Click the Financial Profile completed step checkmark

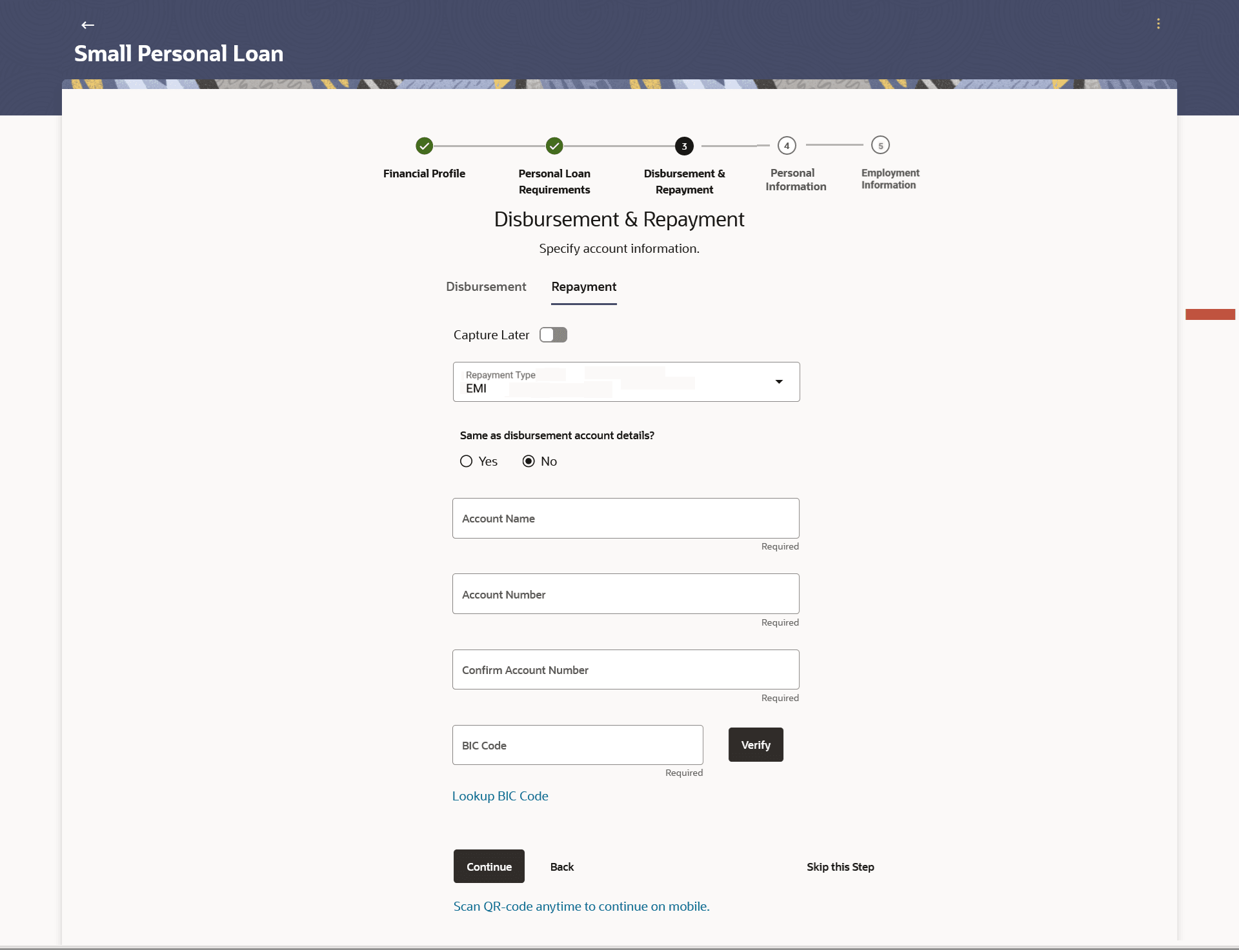coord(424,146)
